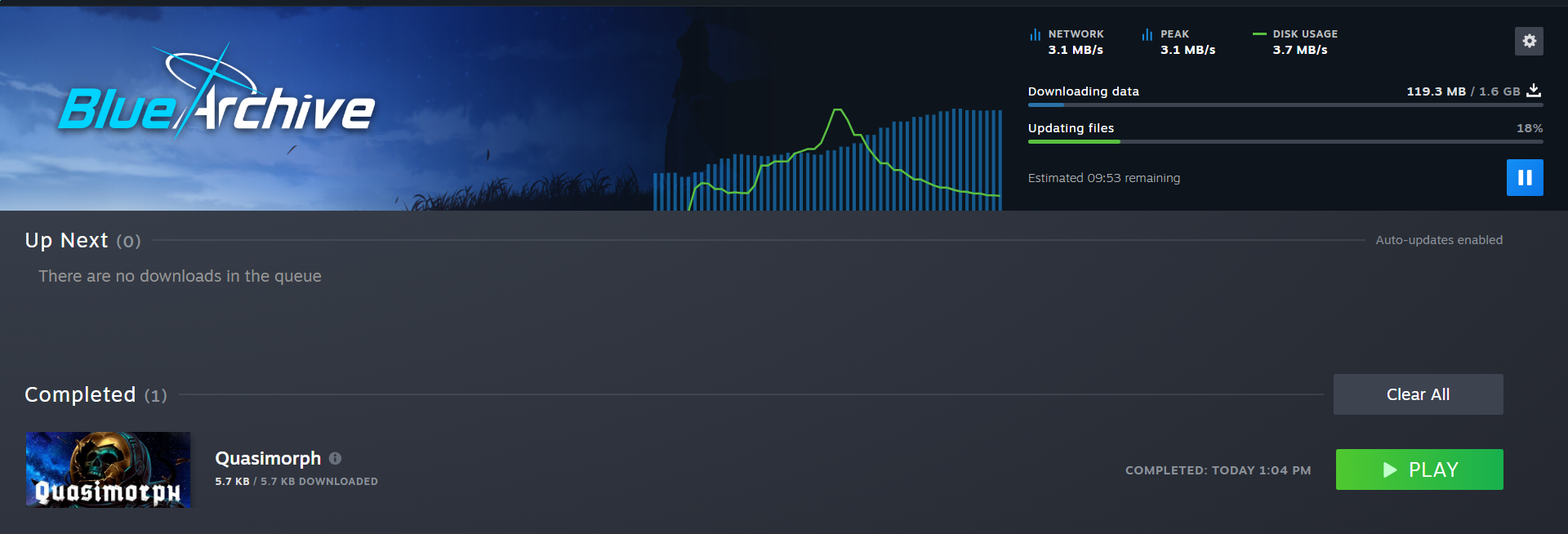Click the Peak bars icon

(x=1147, y=34)
